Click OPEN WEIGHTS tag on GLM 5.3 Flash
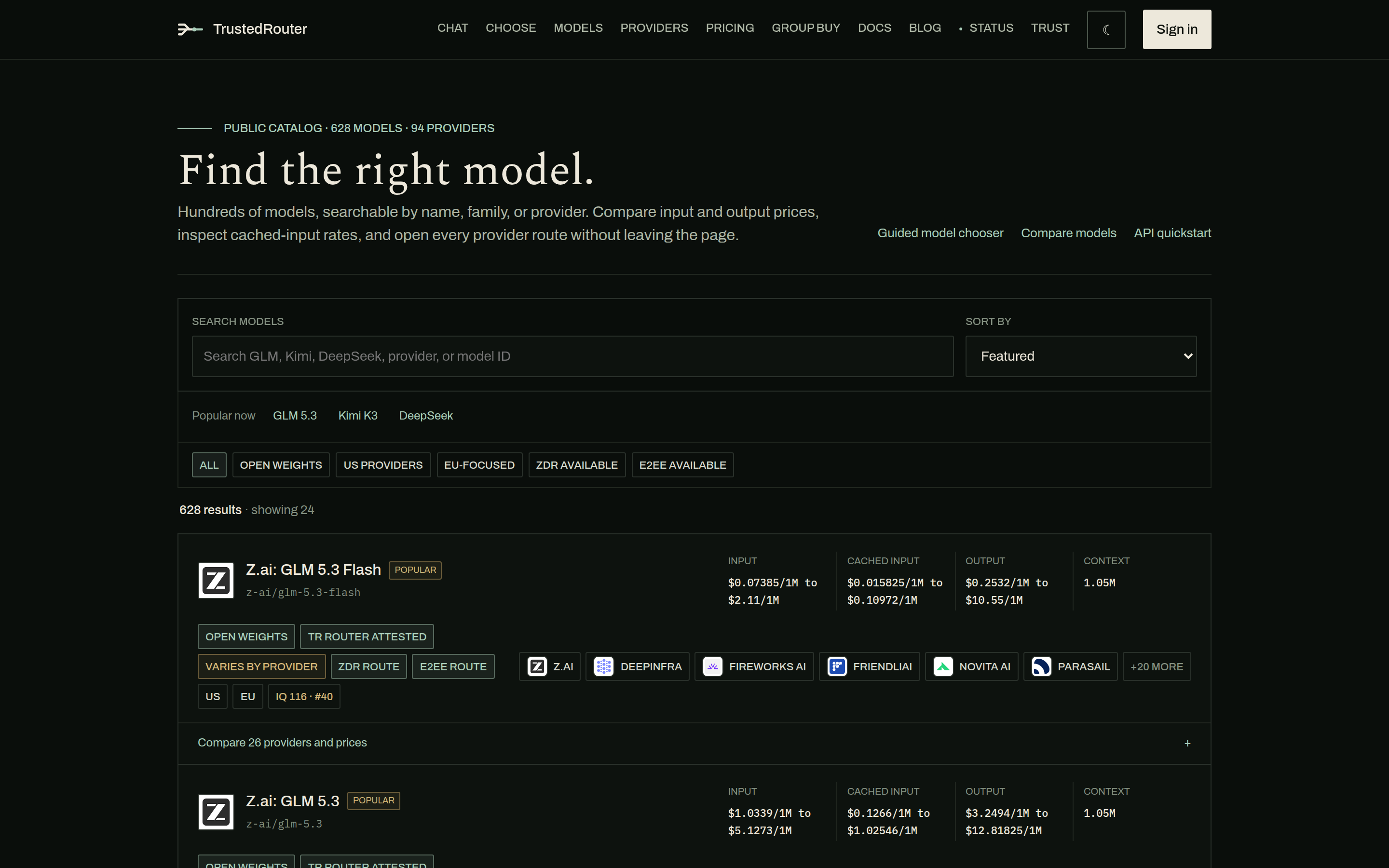This screenshot has width=1389, height=868. pos(246,637)
